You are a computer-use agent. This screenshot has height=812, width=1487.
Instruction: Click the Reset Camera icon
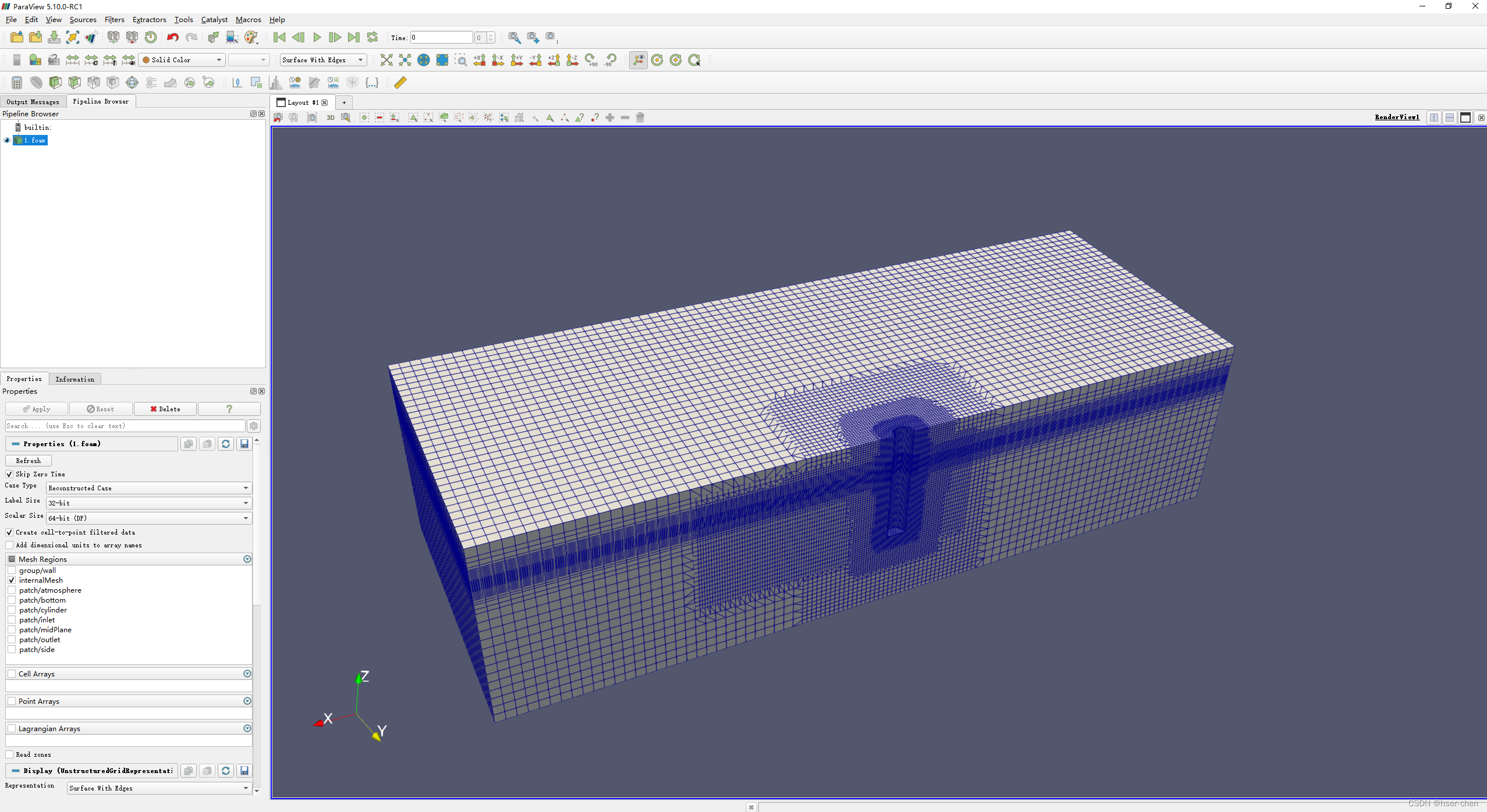(x=386, y=60)
